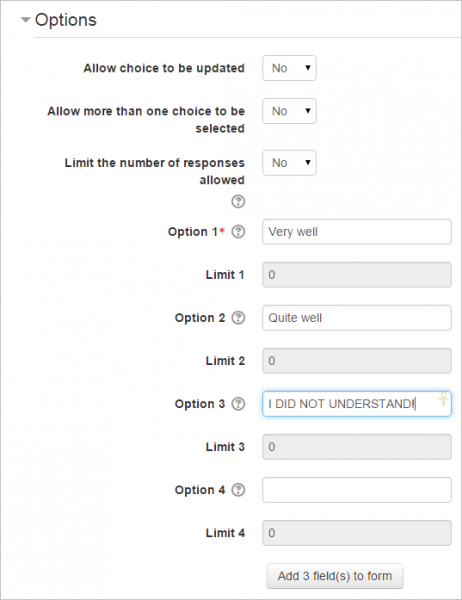Screen dimensions: 462x600
Task: Open Limit the number of responses dropdown
Action: pyautogui.click(x=289, y=163)
